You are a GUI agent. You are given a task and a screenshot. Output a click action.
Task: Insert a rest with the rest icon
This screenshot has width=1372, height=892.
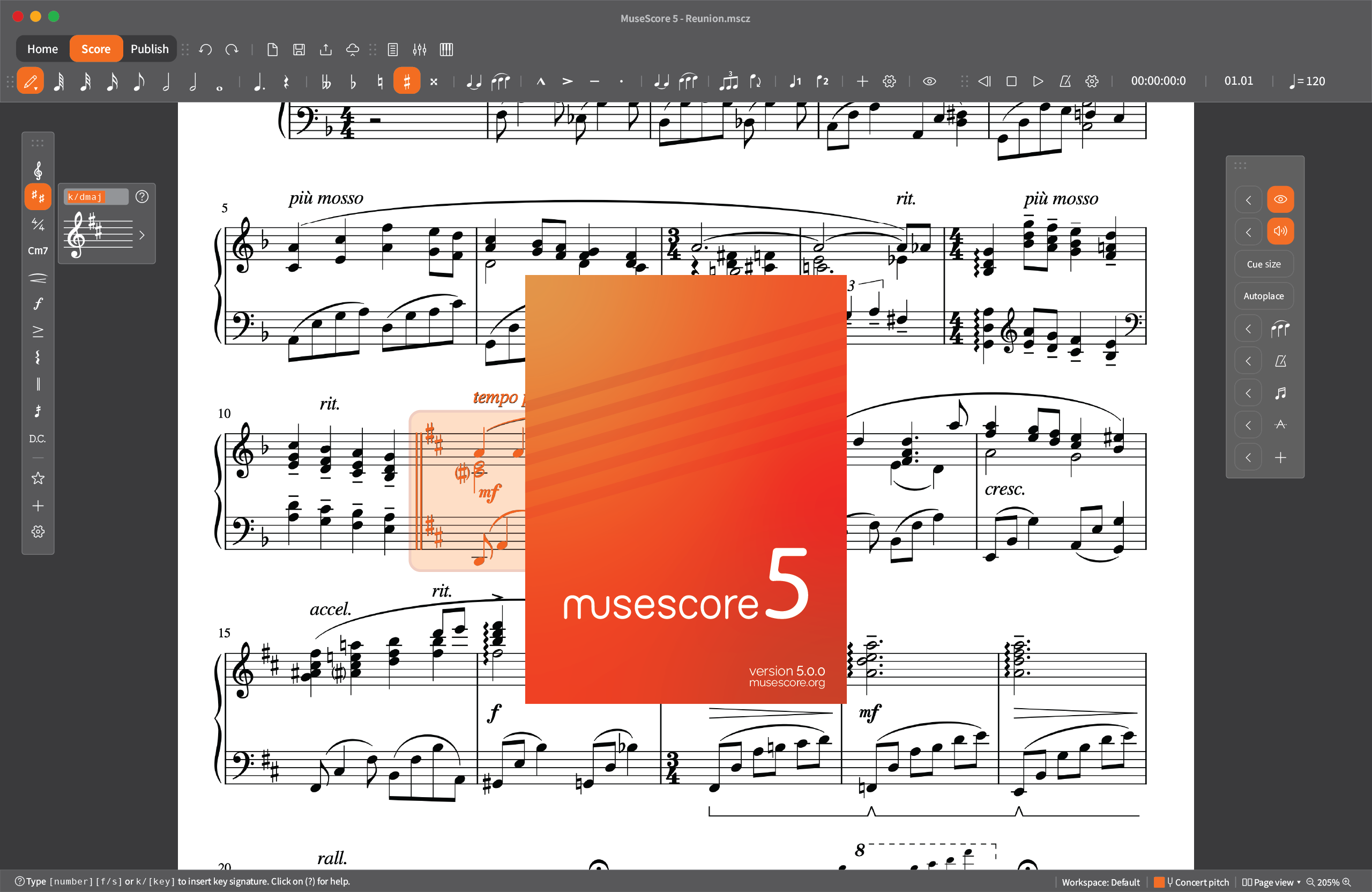click(287, 81)
